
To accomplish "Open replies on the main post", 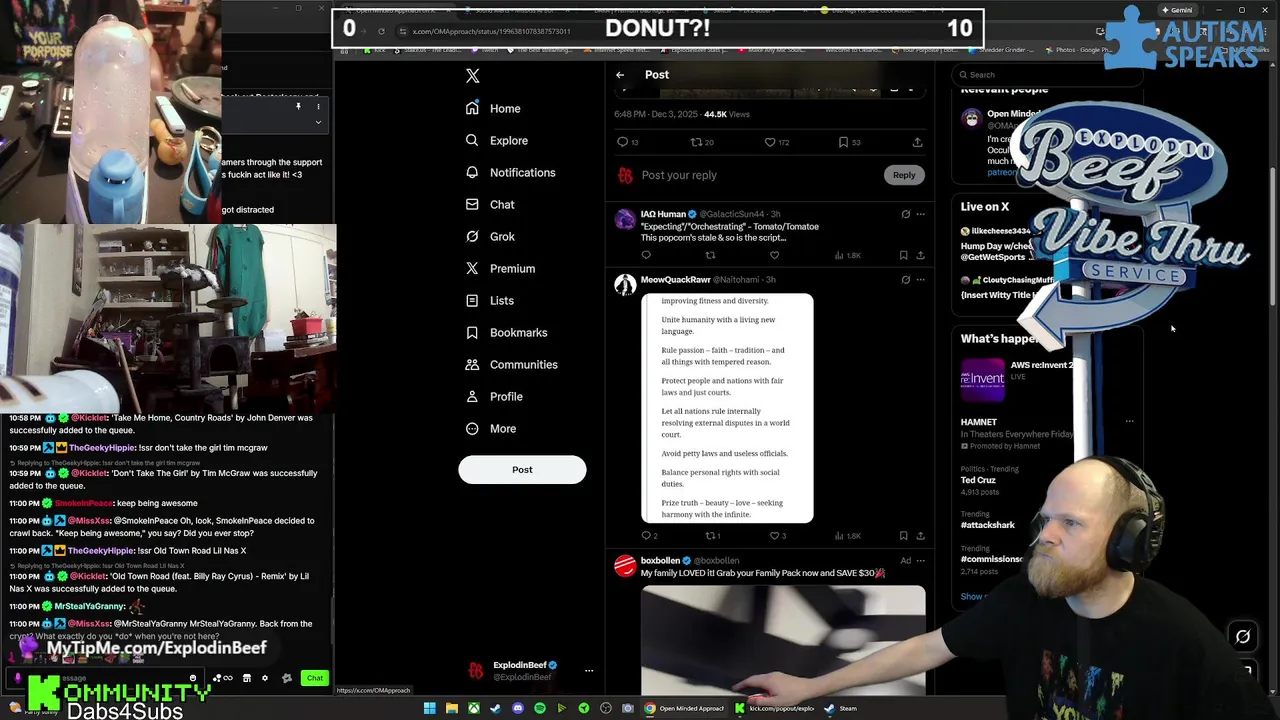I will coord(627,142).
